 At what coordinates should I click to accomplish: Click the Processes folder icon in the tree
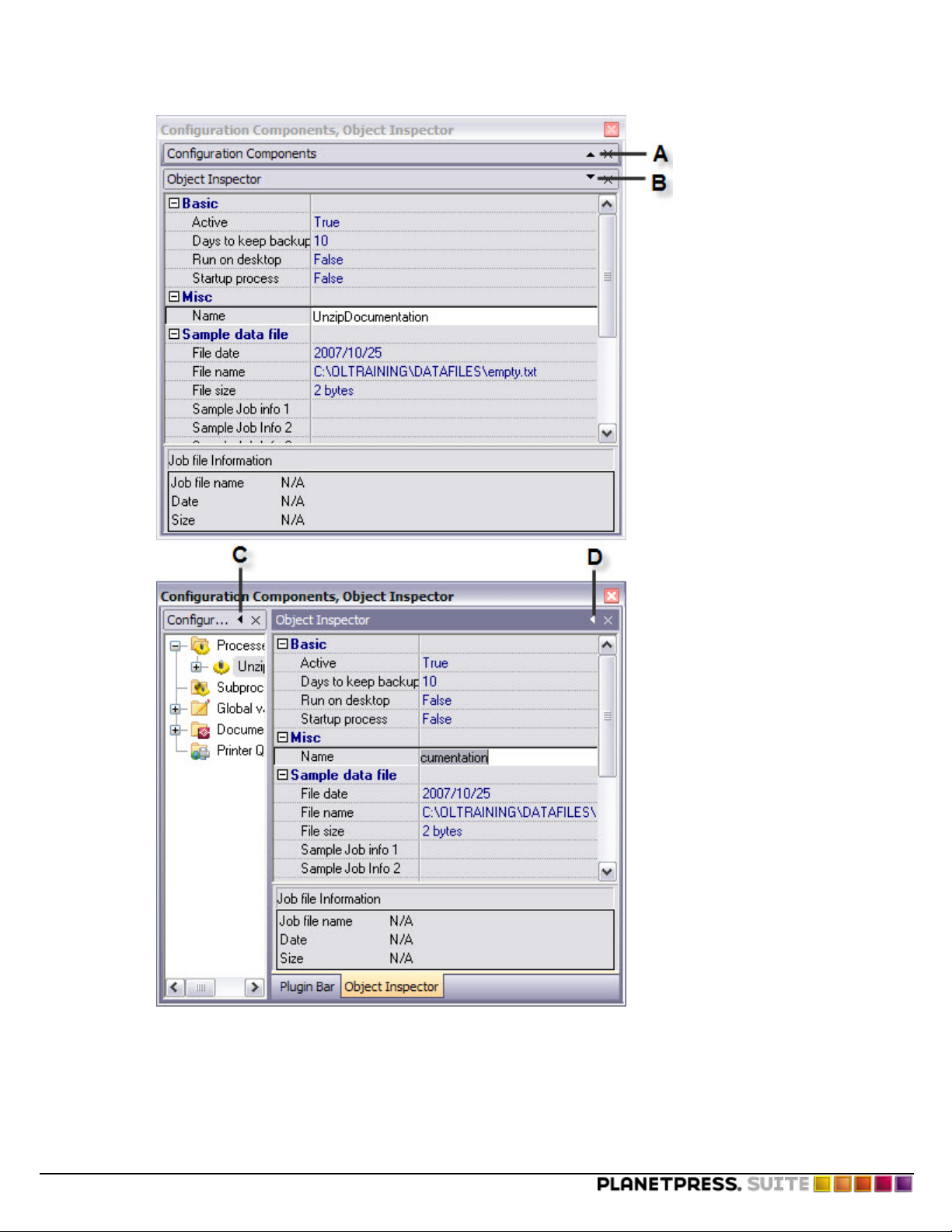pos(201,646)
